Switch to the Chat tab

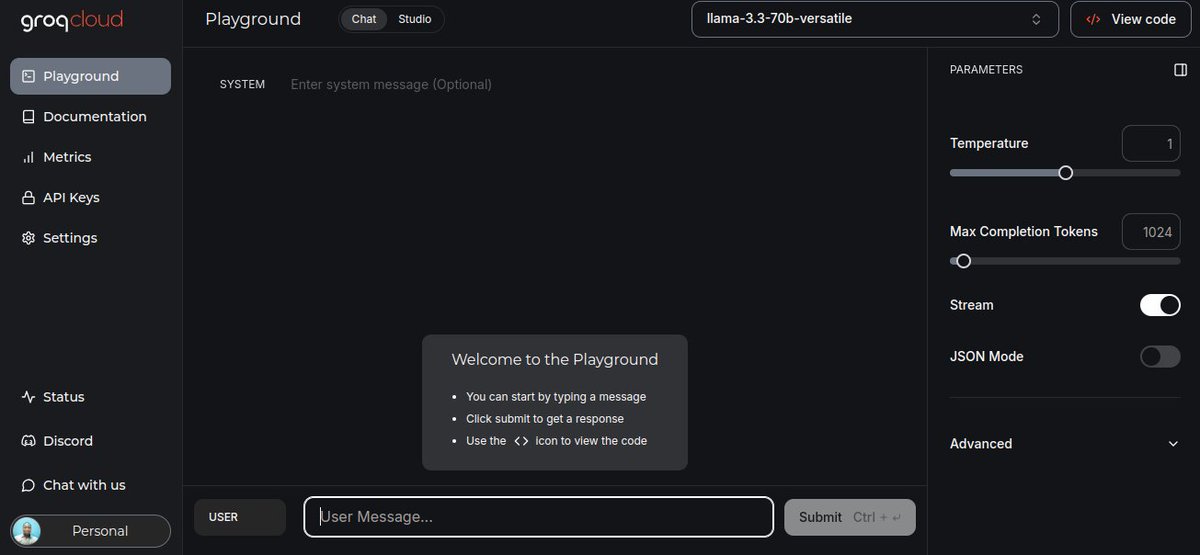pyautogui.click(x=364, y=19)
